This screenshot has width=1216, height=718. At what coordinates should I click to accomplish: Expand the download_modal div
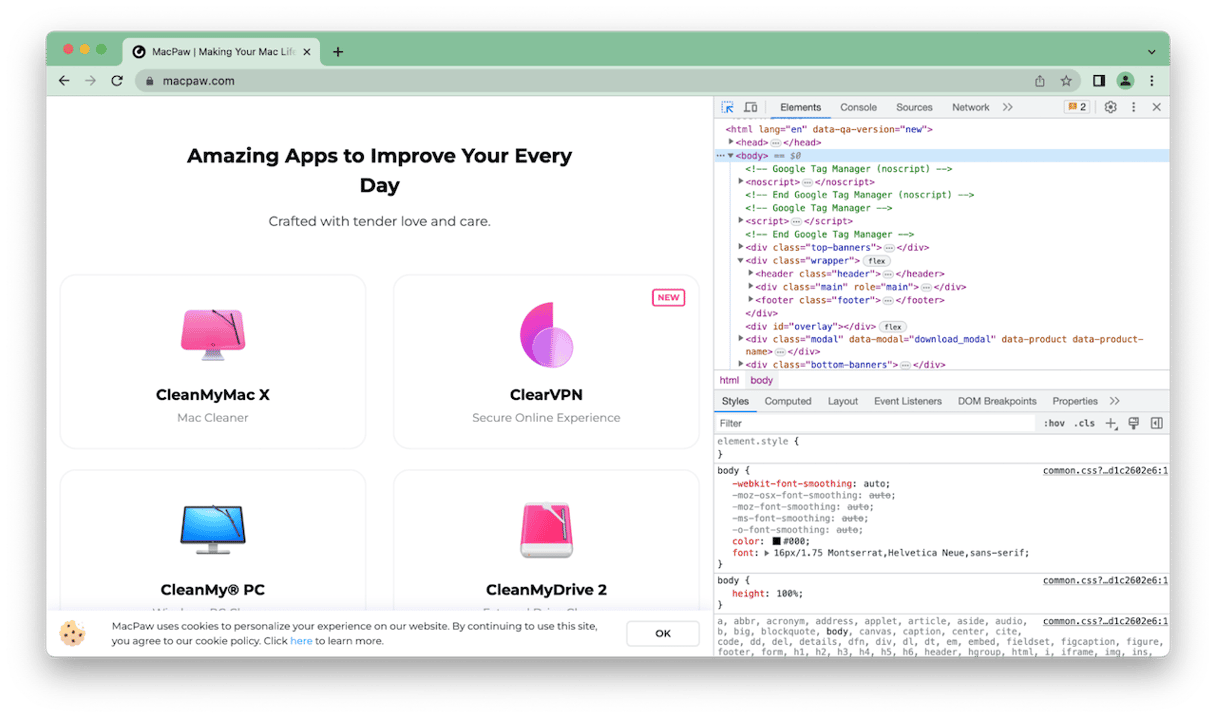click(741, 339)
